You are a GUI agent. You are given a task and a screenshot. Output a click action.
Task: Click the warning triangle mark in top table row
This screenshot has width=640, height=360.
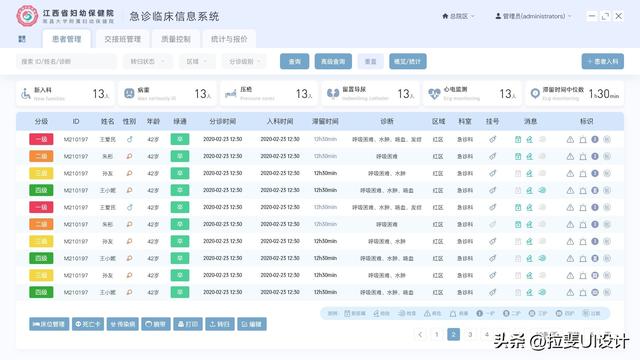coord(570,140)
